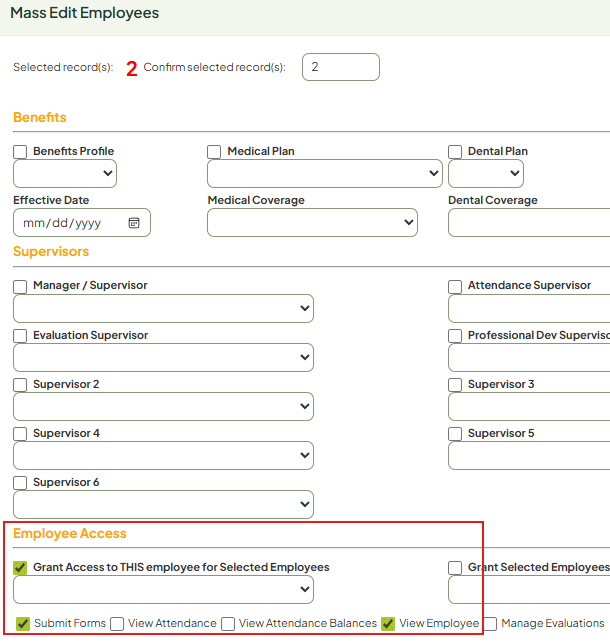Open the Dental Plan dropdown
The height and width of the screenshot is (642, 610).
click(486, 174)
